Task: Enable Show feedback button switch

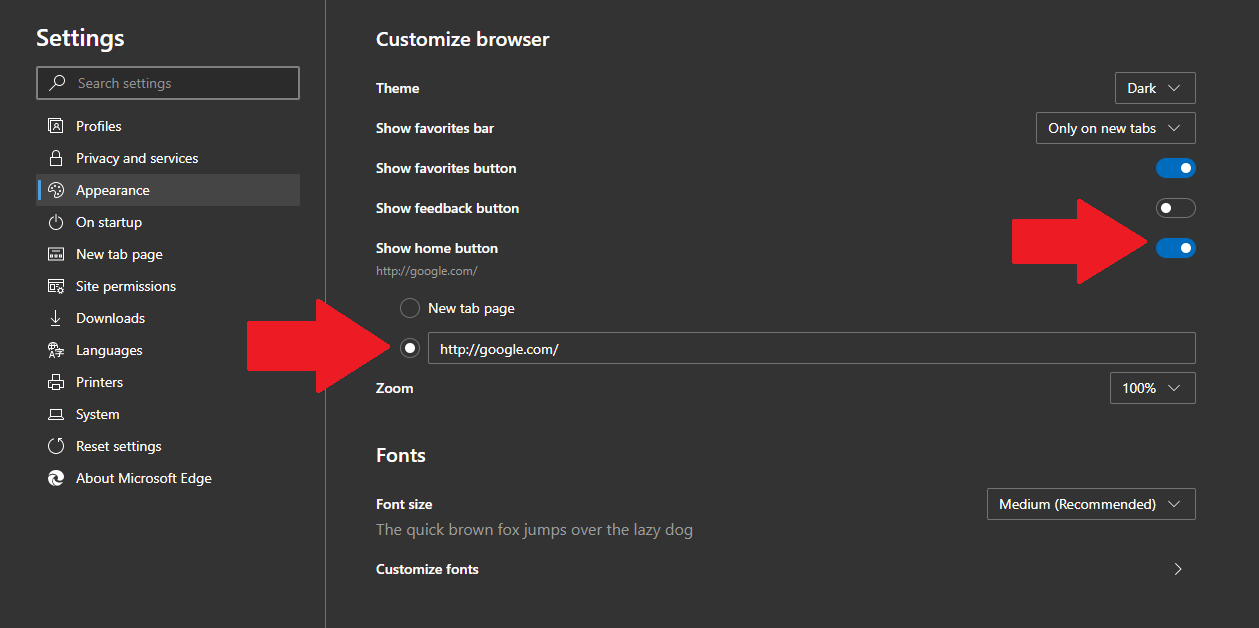Action: 1175,208
